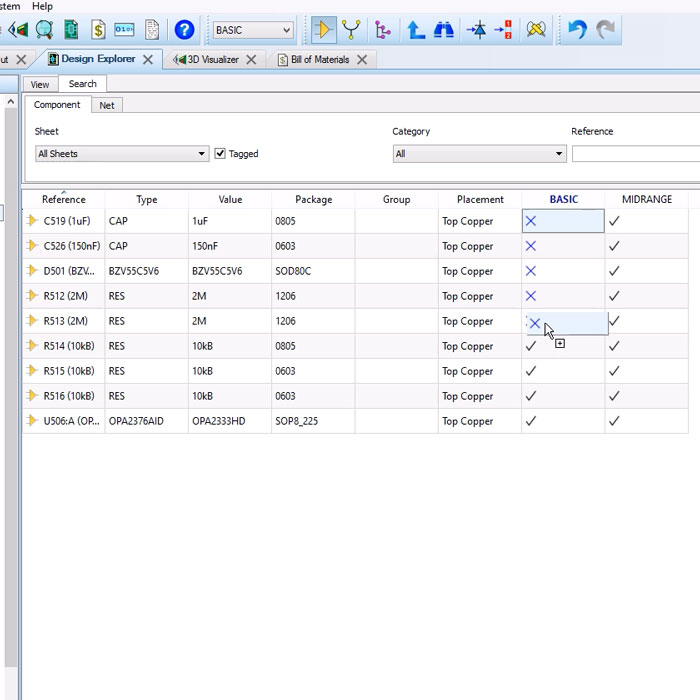The height and width of the screenshot is (700, 700).
Task: Toggle BASIC checkmark for R514 (10kB)
Action: 530,346
